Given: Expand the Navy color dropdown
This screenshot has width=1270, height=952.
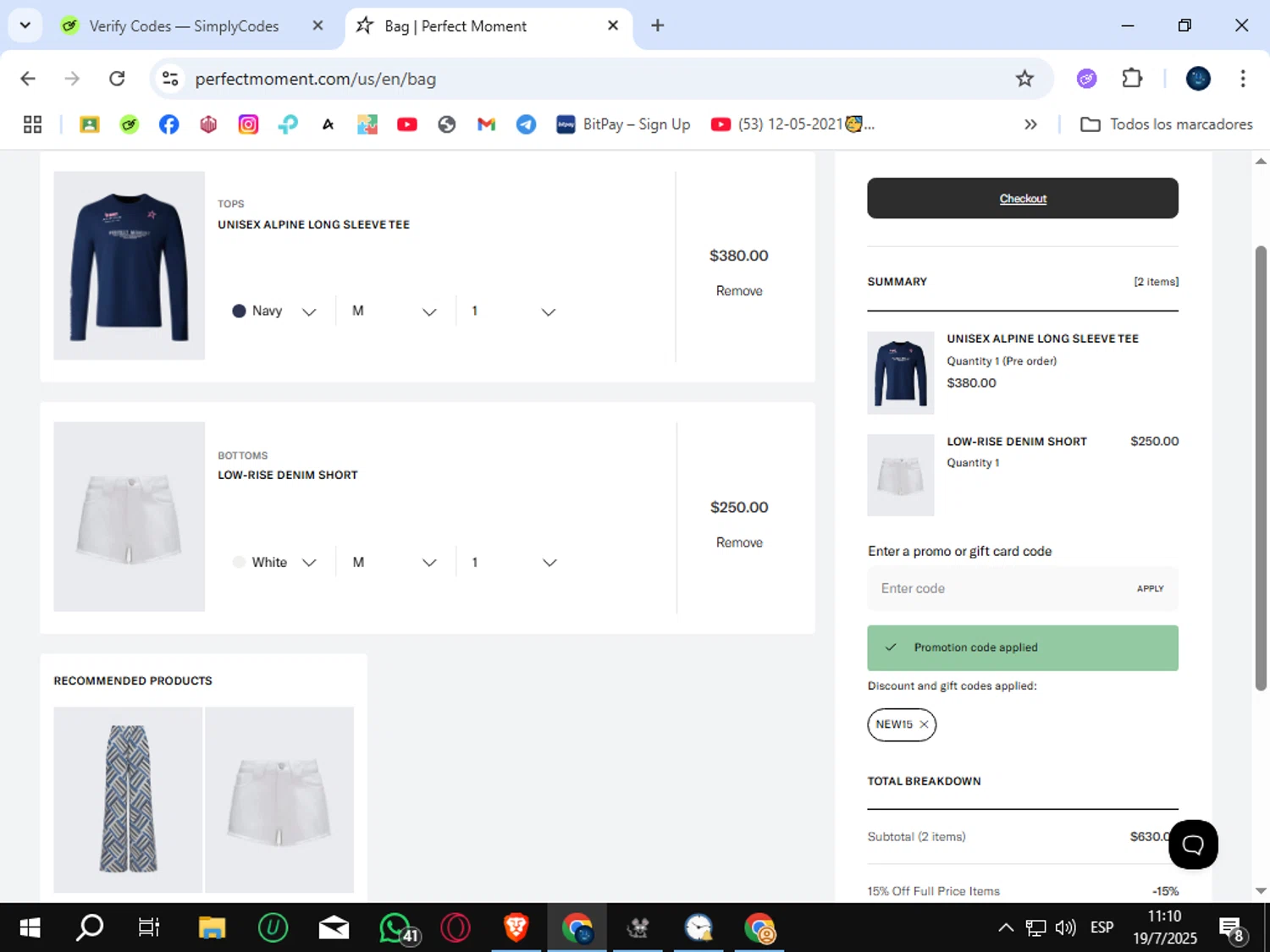Looking at the screenshot, I should [274, 311].
